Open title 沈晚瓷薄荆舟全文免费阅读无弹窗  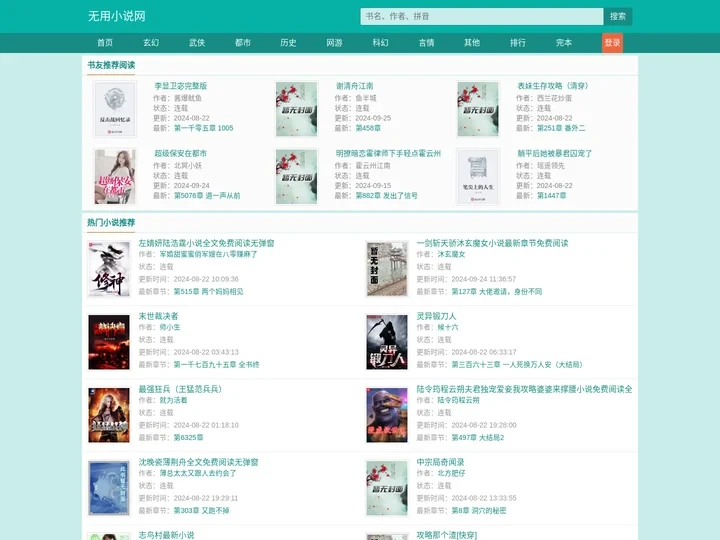pos(198,462)
